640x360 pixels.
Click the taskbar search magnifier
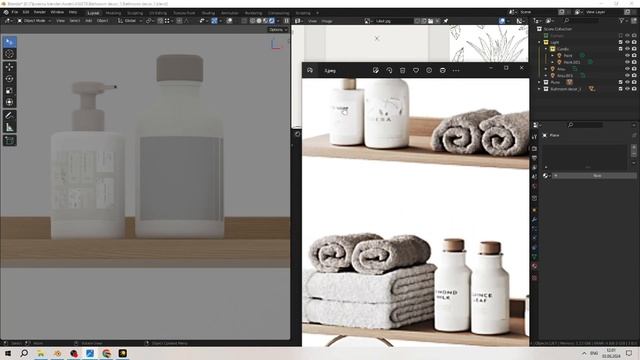[x=24, y=353]
